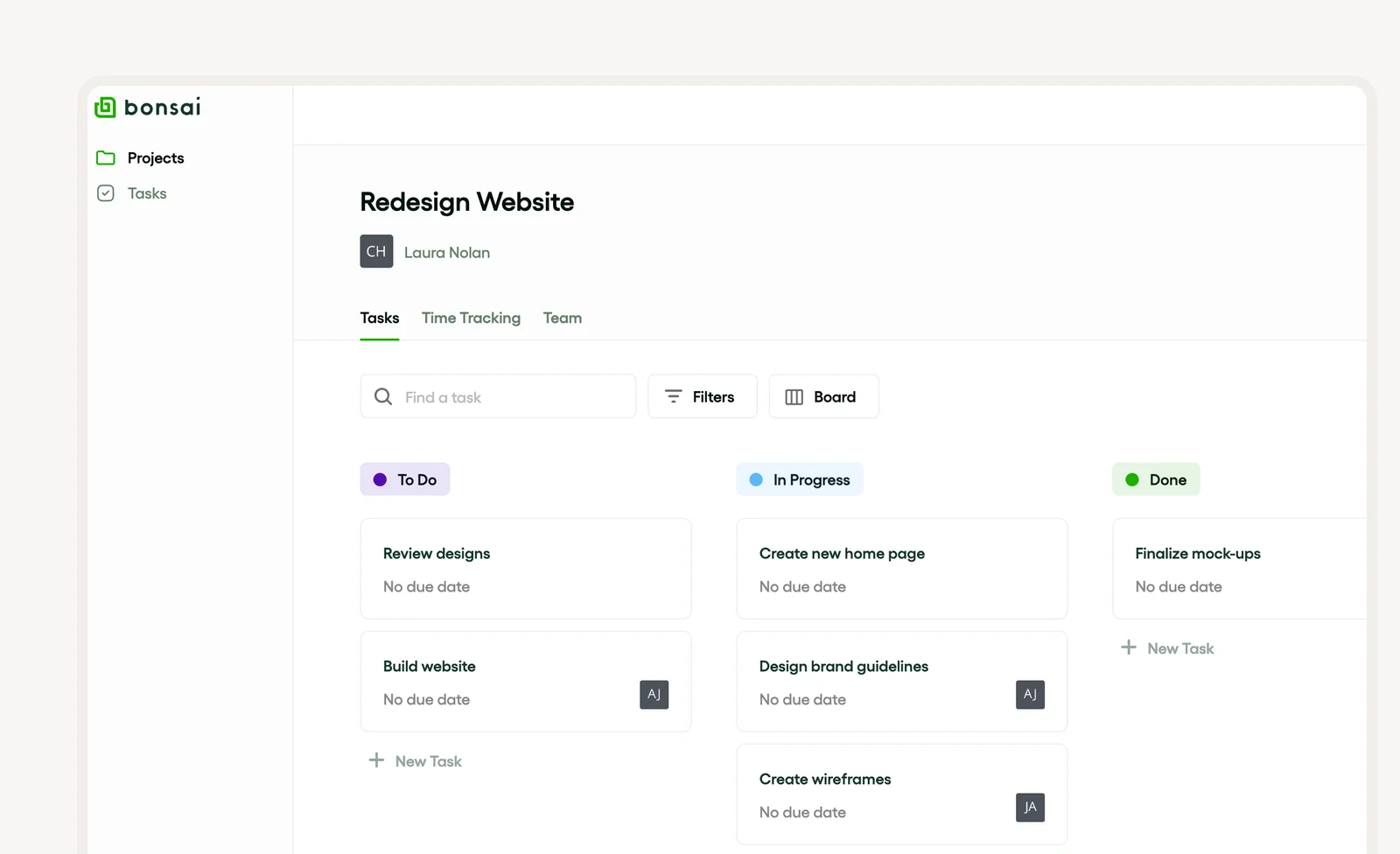The image size is (1400, 854).
Task: Click the bonsai wordmark text
Action: pyautogui.click(x=163, y=107)
